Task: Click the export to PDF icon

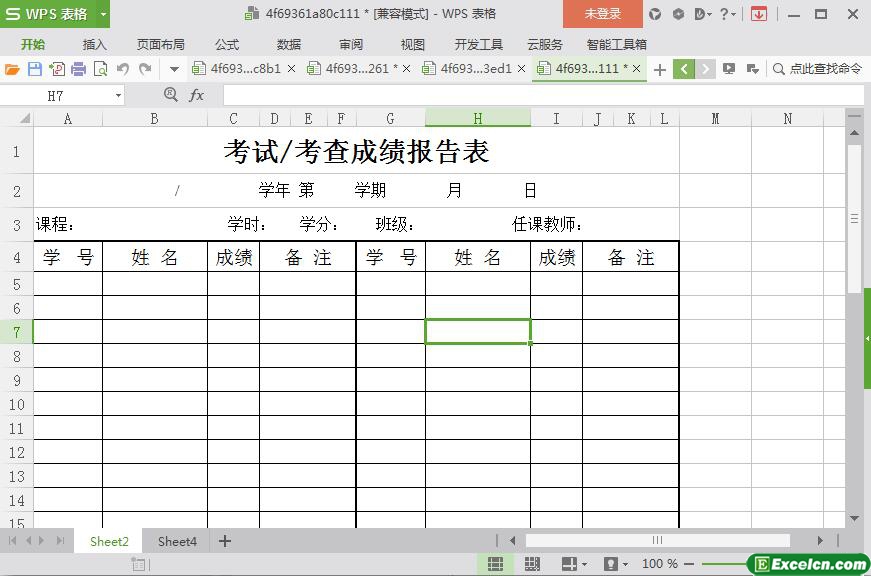Action: [x=57, y=69]
